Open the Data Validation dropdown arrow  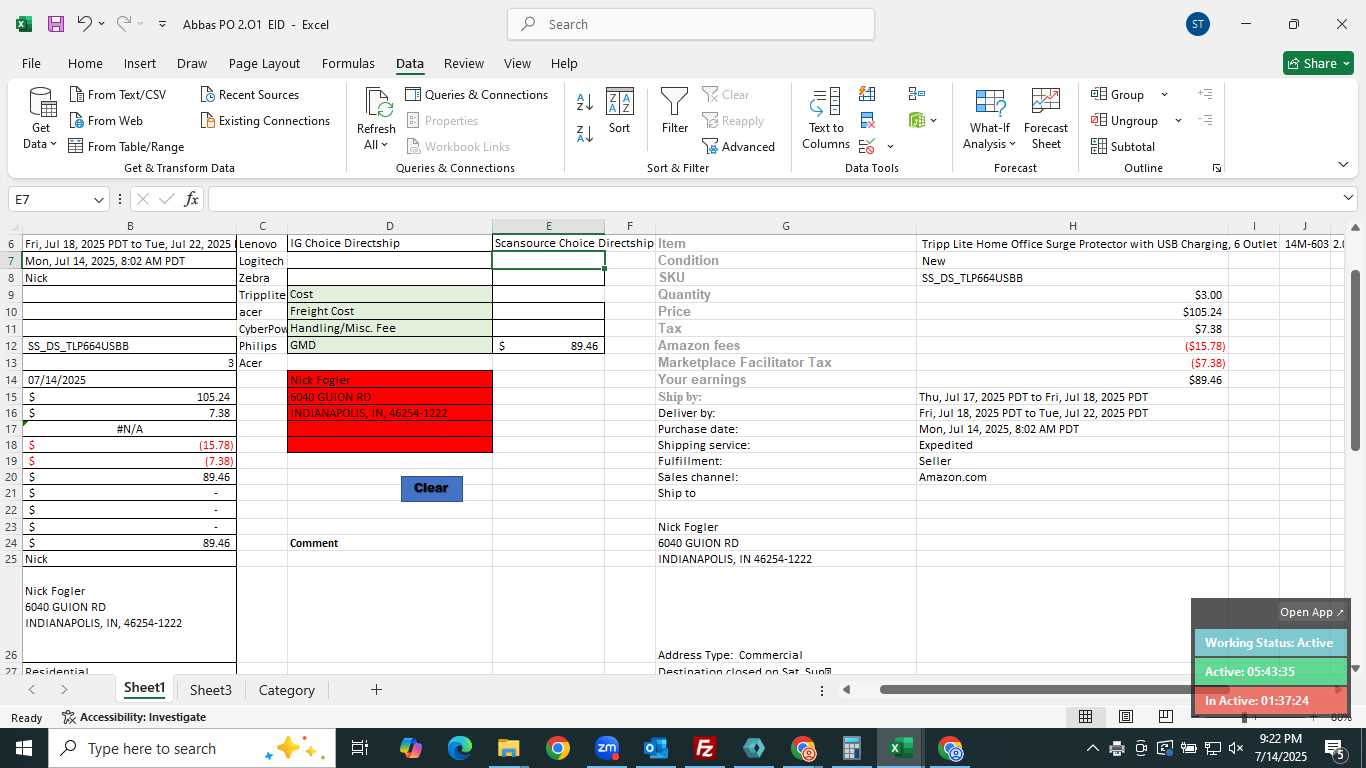pos(890,146)
